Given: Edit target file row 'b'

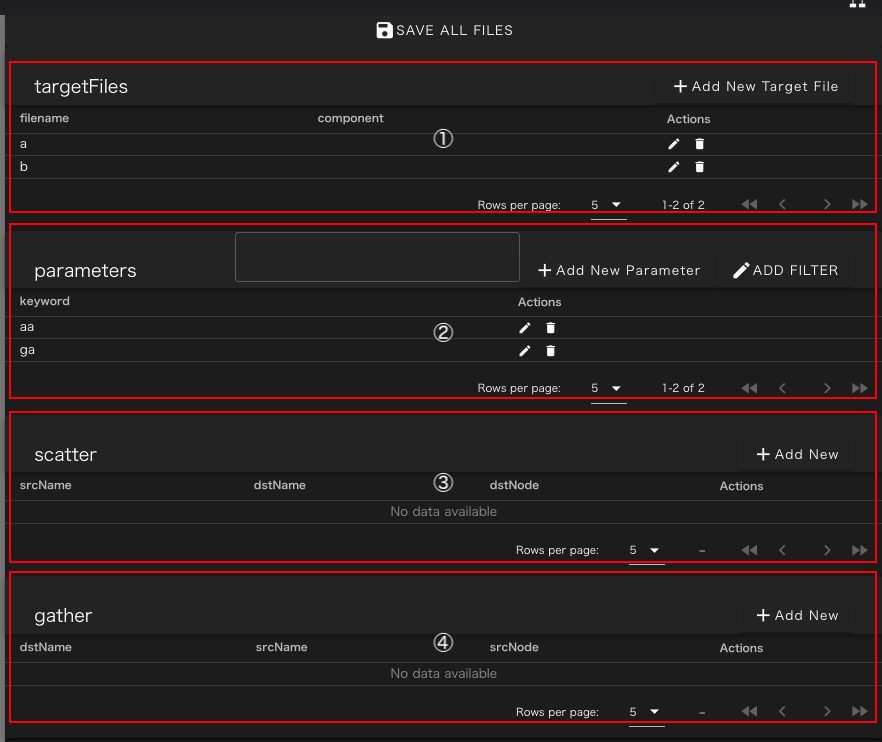Looking at the screenshot, I should [x=674, y=167].
